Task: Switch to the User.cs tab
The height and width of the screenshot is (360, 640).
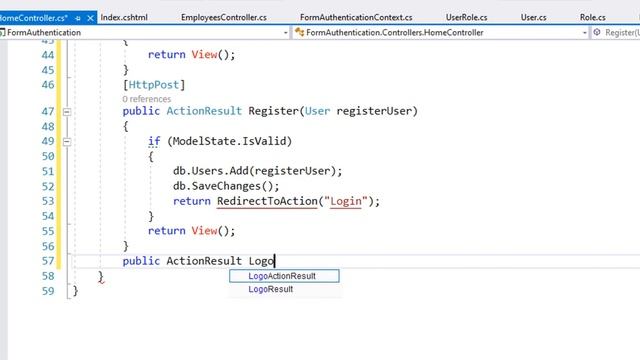Action: (x=533, y=18)
